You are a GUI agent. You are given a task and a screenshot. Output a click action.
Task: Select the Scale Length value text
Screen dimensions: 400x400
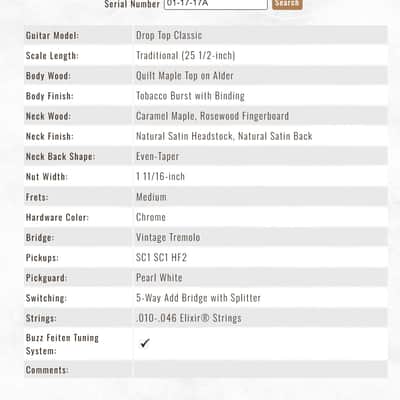186,55
